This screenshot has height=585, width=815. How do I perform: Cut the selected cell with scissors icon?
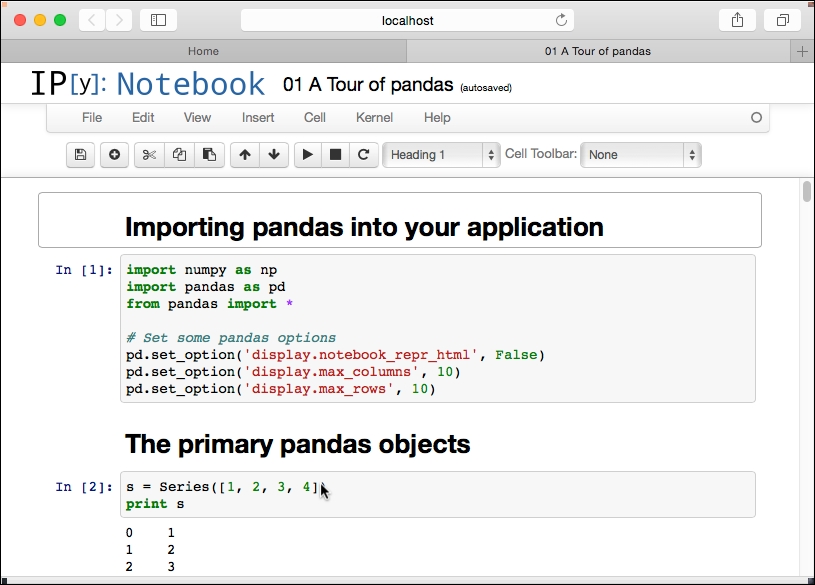[x=149, y=154]
